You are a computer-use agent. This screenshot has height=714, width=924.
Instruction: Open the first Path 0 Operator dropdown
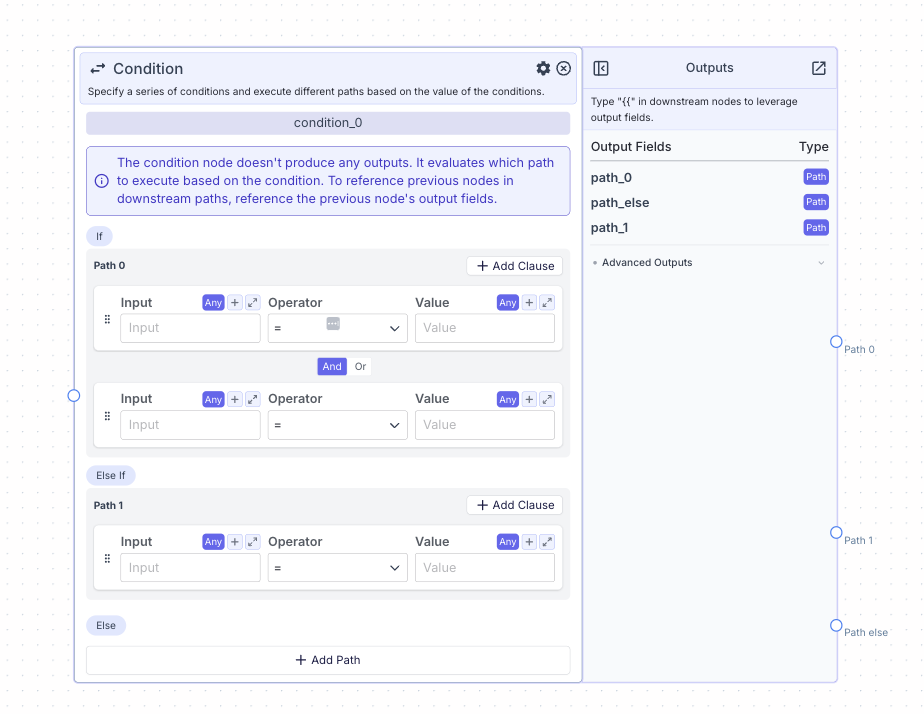coord(337,328)
